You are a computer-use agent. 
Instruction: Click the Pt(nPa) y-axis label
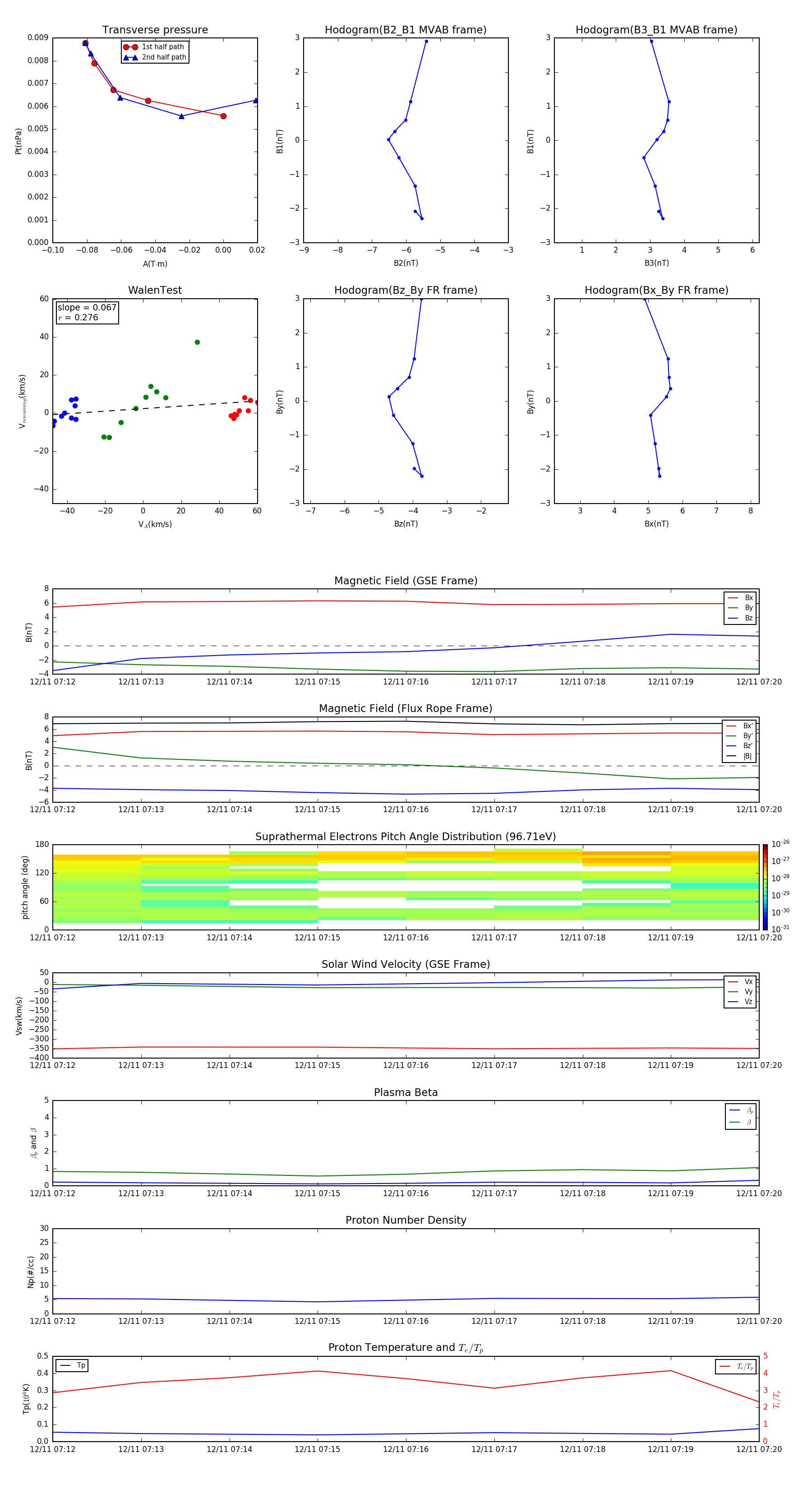pyautogui.click(x=18, y=141)
